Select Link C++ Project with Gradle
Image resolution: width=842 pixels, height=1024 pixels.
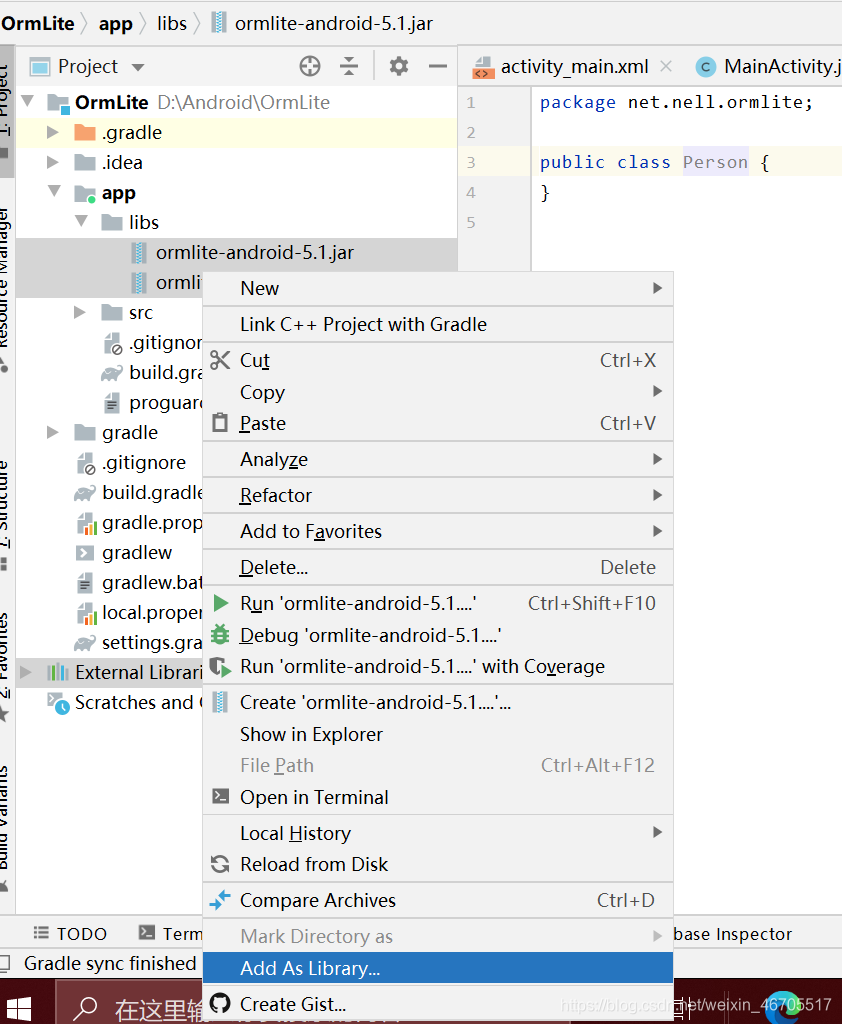[438, 324]
